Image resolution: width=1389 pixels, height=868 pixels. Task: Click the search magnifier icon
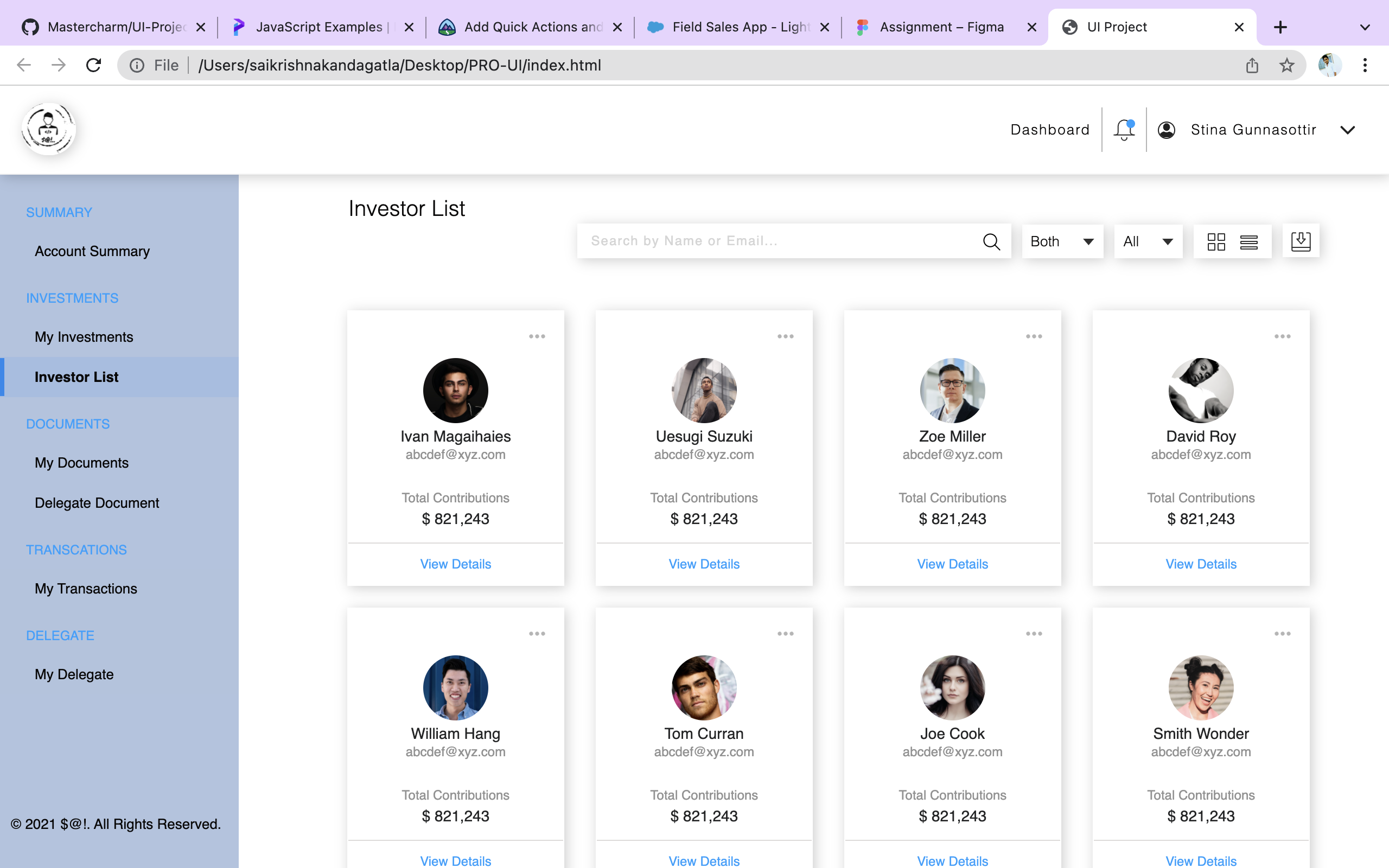[x=991, y=242]
